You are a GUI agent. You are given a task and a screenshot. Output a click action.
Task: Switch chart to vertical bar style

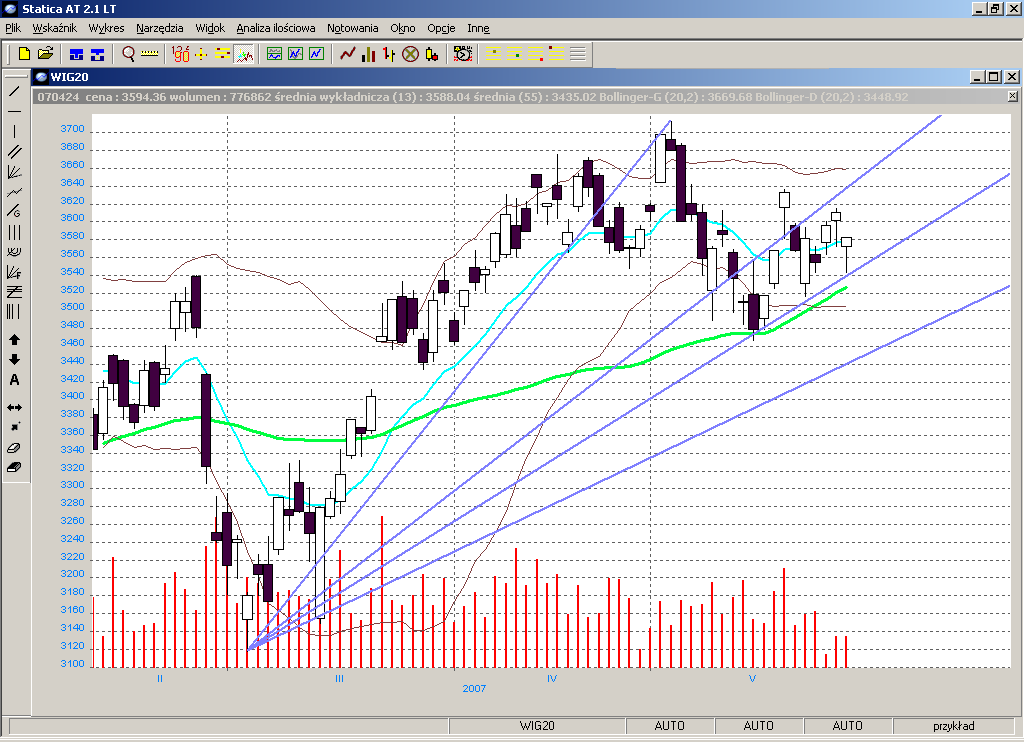[368, 54]
